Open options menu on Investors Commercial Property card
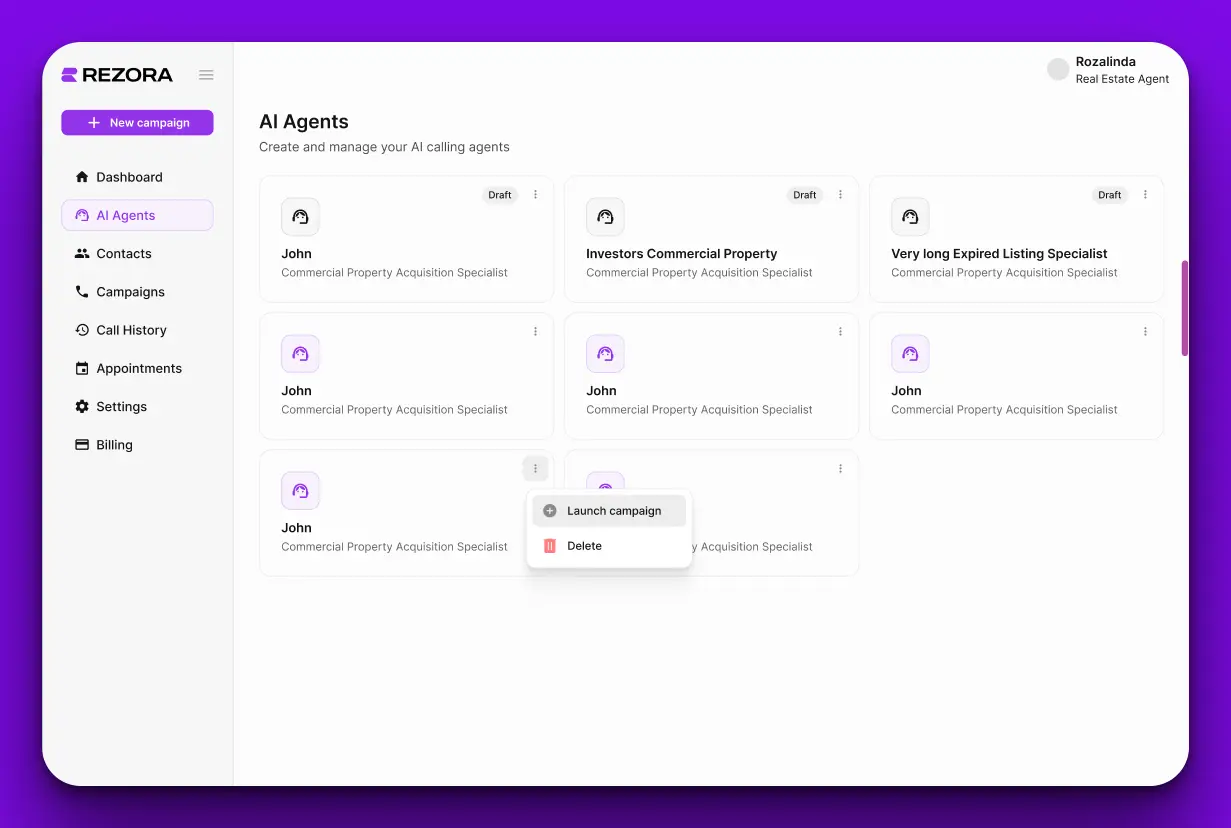 (840, 195)
